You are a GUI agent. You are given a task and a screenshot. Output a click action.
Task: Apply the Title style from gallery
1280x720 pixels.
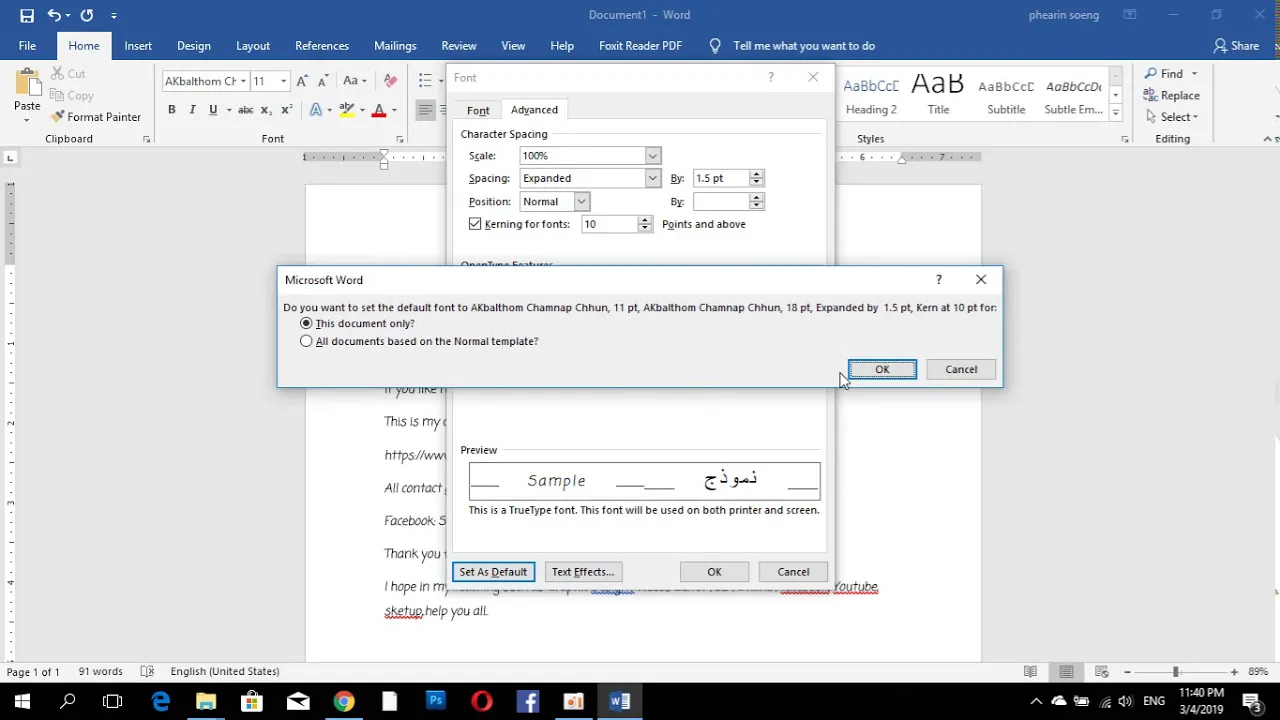tap(938, 94)
